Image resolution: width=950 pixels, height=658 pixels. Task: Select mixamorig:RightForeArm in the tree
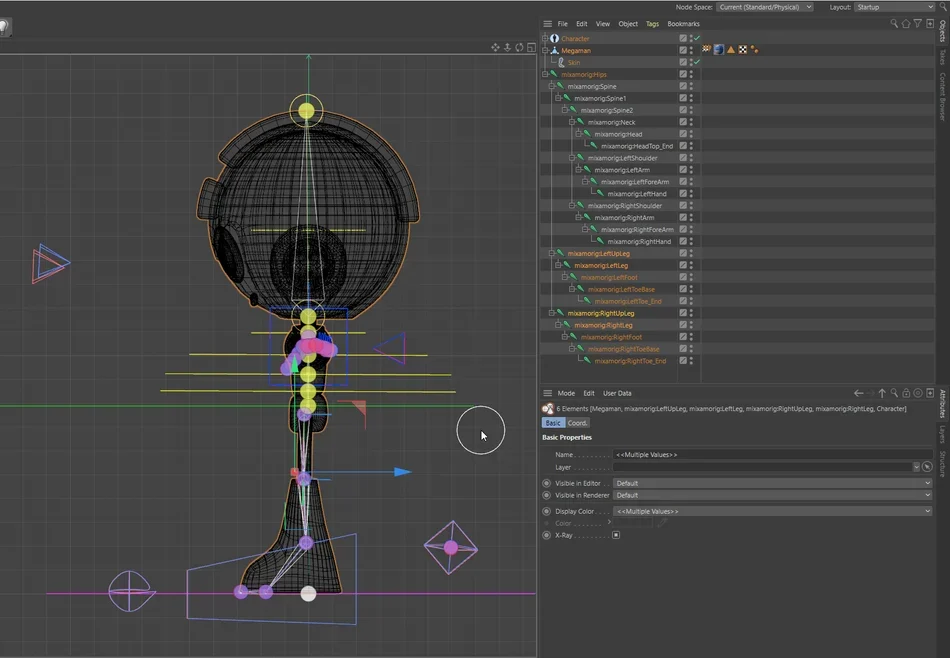click(x=637, y=230)
